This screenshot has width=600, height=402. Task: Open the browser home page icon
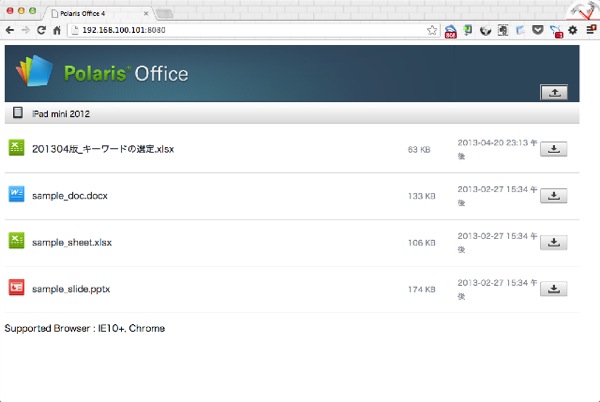tap(57, 30)
